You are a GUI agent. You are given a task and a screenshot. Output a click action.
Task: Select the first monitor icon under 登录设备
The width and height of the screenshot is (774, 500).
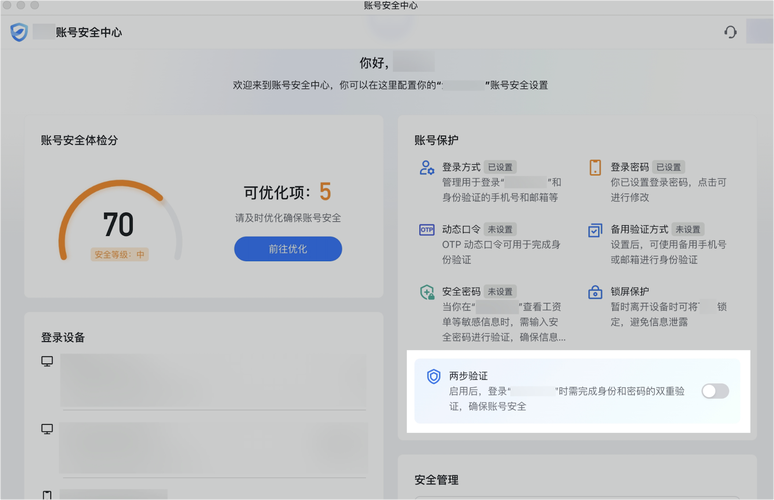pyautogui.click(x=47, y=361)
